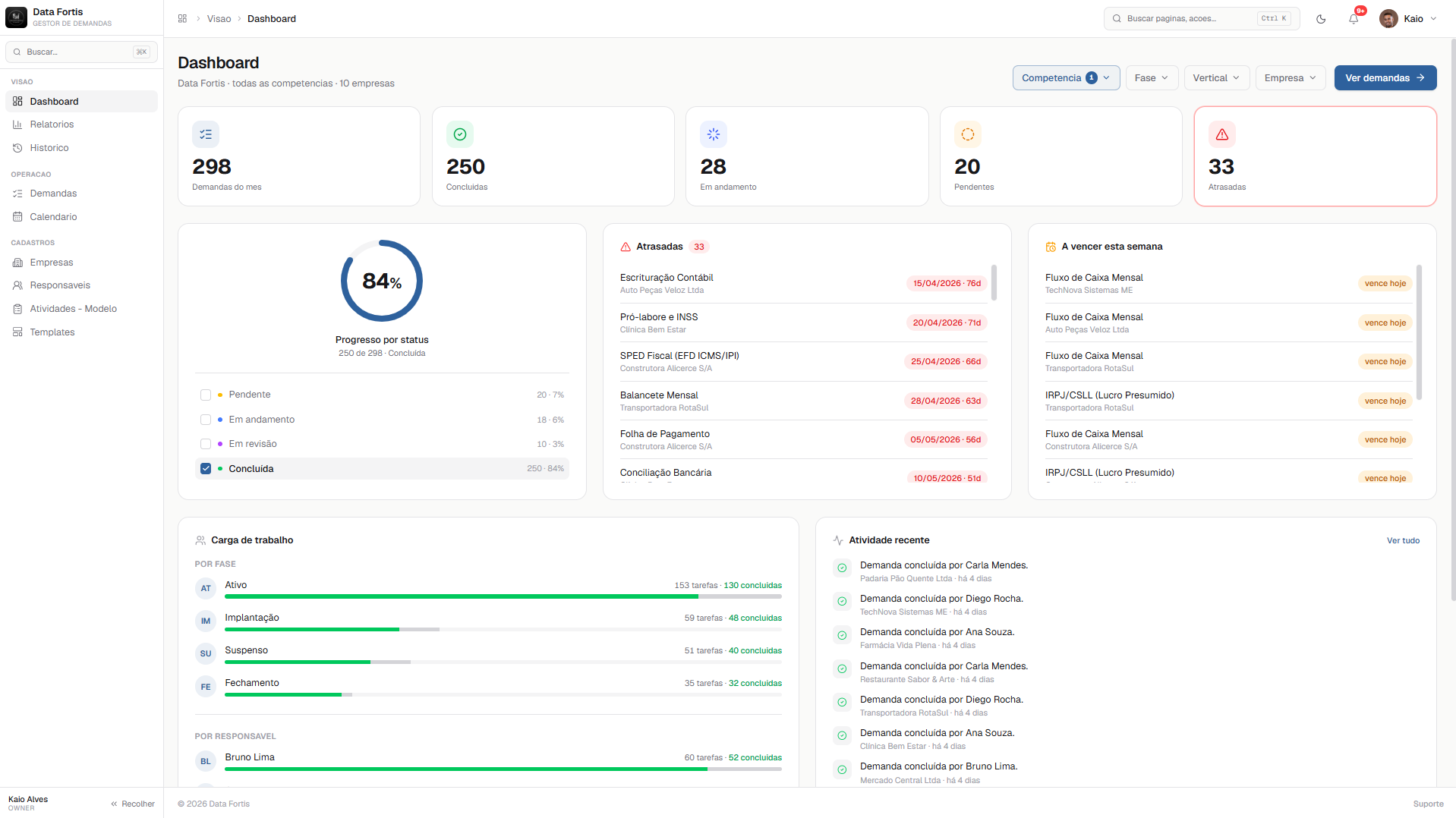Click the 33 count badge next to Atrasadas
This screenshot has height=818, width=1456.
[699, 247]
